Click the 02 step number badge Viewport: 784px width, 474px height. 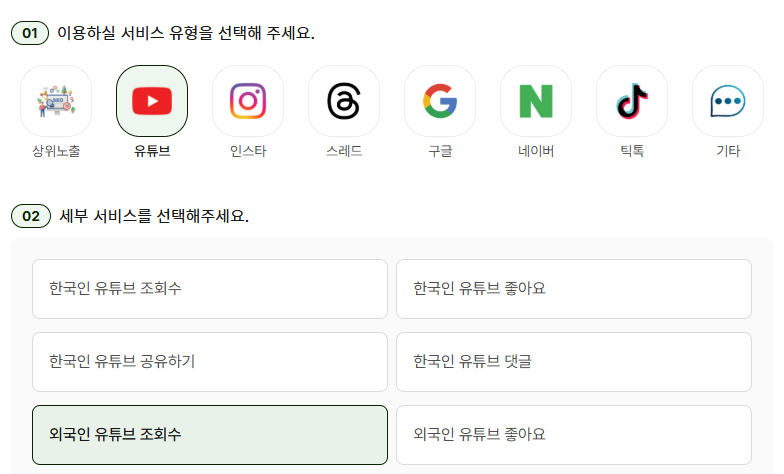click(30, 216)
